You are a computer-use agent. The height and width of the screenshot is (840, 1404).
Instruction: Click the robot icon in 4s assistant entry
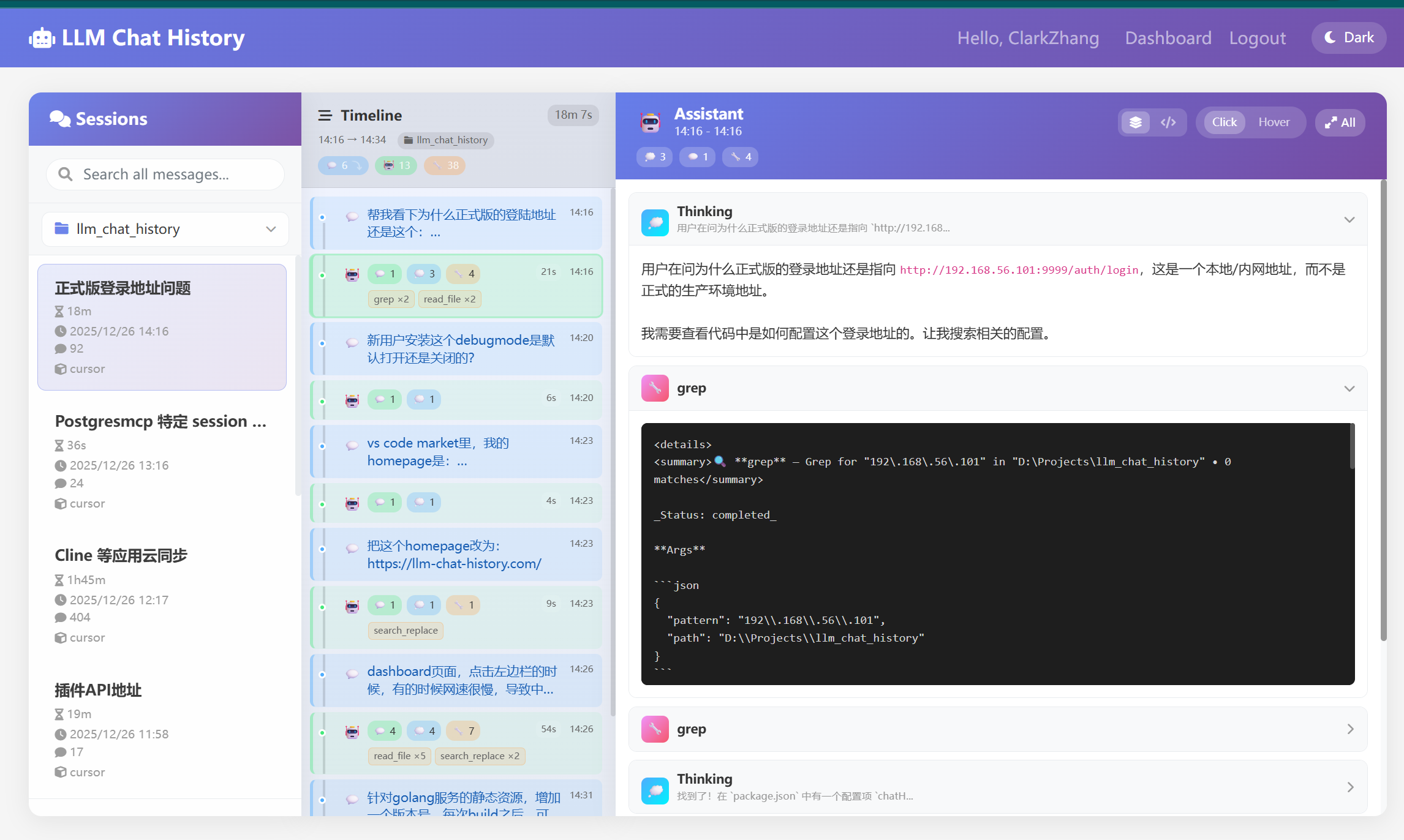click(x=352, y=502)
